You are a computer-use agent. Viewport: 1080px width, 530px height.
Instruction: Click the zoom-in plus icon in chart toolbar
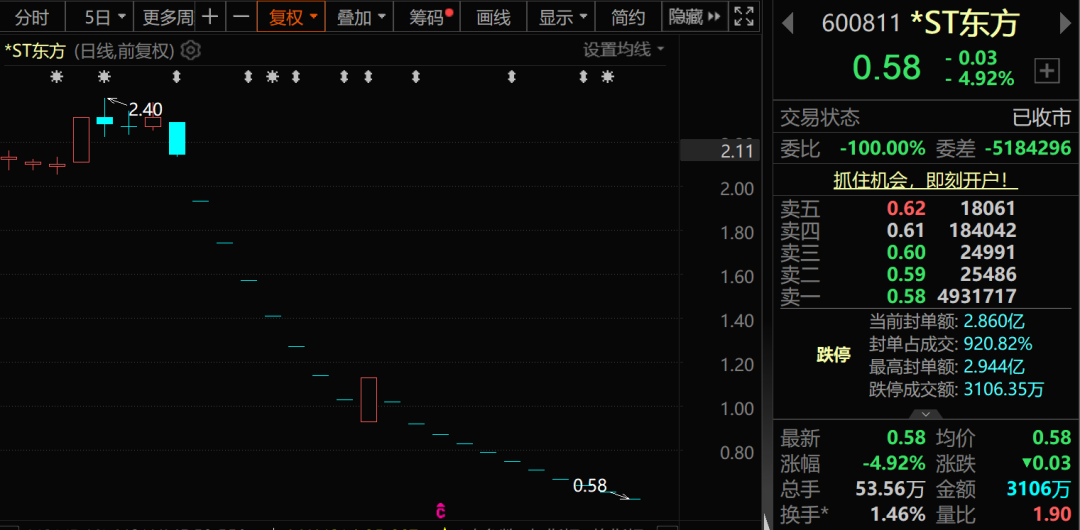pyautogui.click(x=209, y=17)
